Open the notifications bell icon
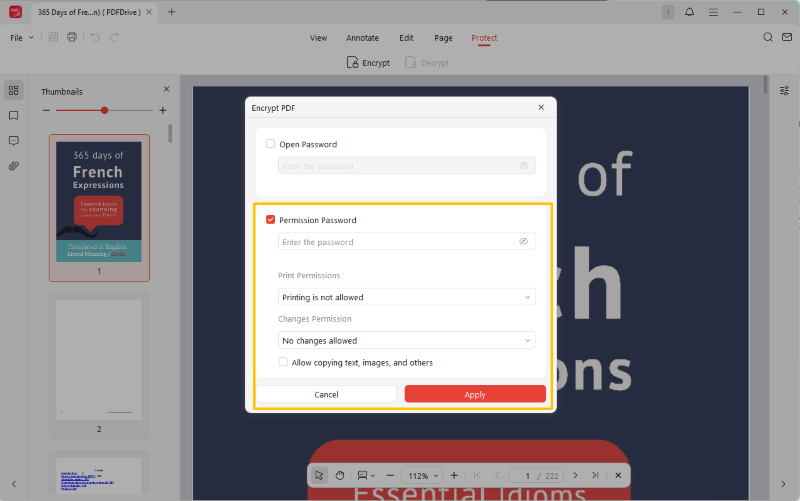 [689, 12]
